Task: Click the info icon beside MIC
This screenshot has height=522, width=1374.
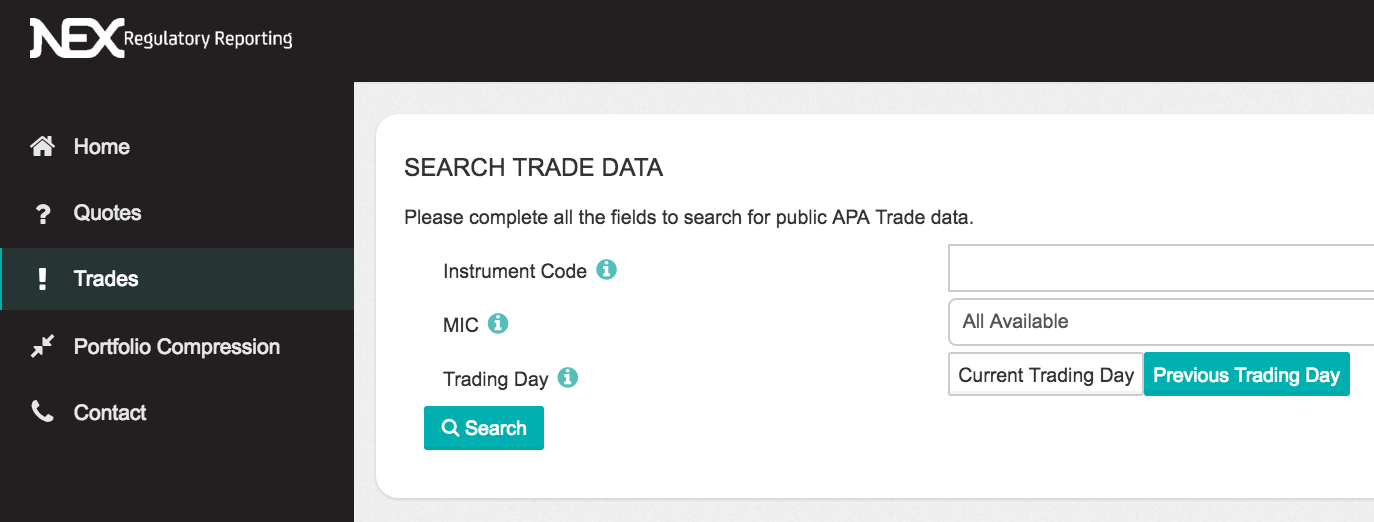Action: click(x=498, y=324)
